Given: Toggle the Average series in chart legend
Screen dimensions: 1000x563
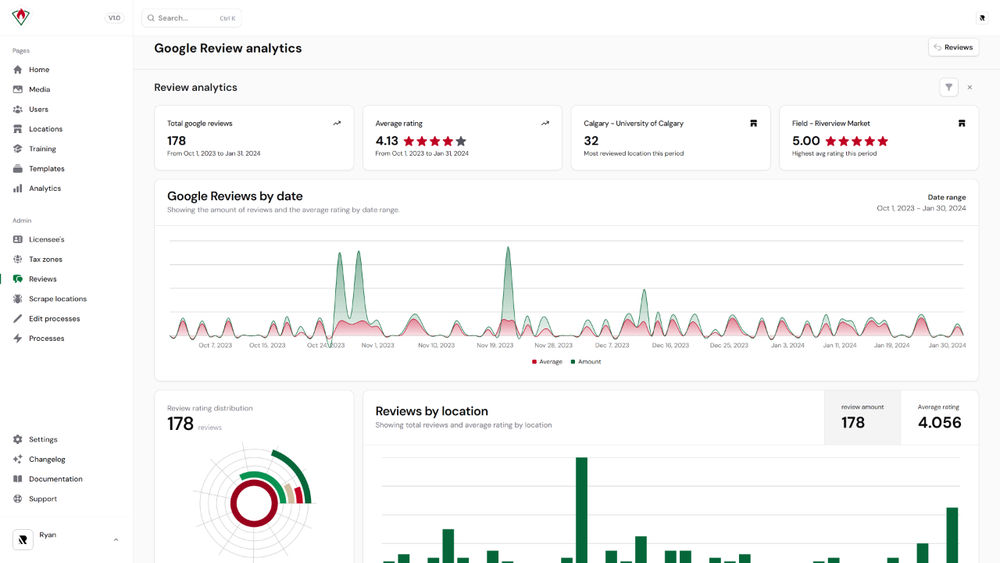Looking at the screenshot, I should point(547,362).
